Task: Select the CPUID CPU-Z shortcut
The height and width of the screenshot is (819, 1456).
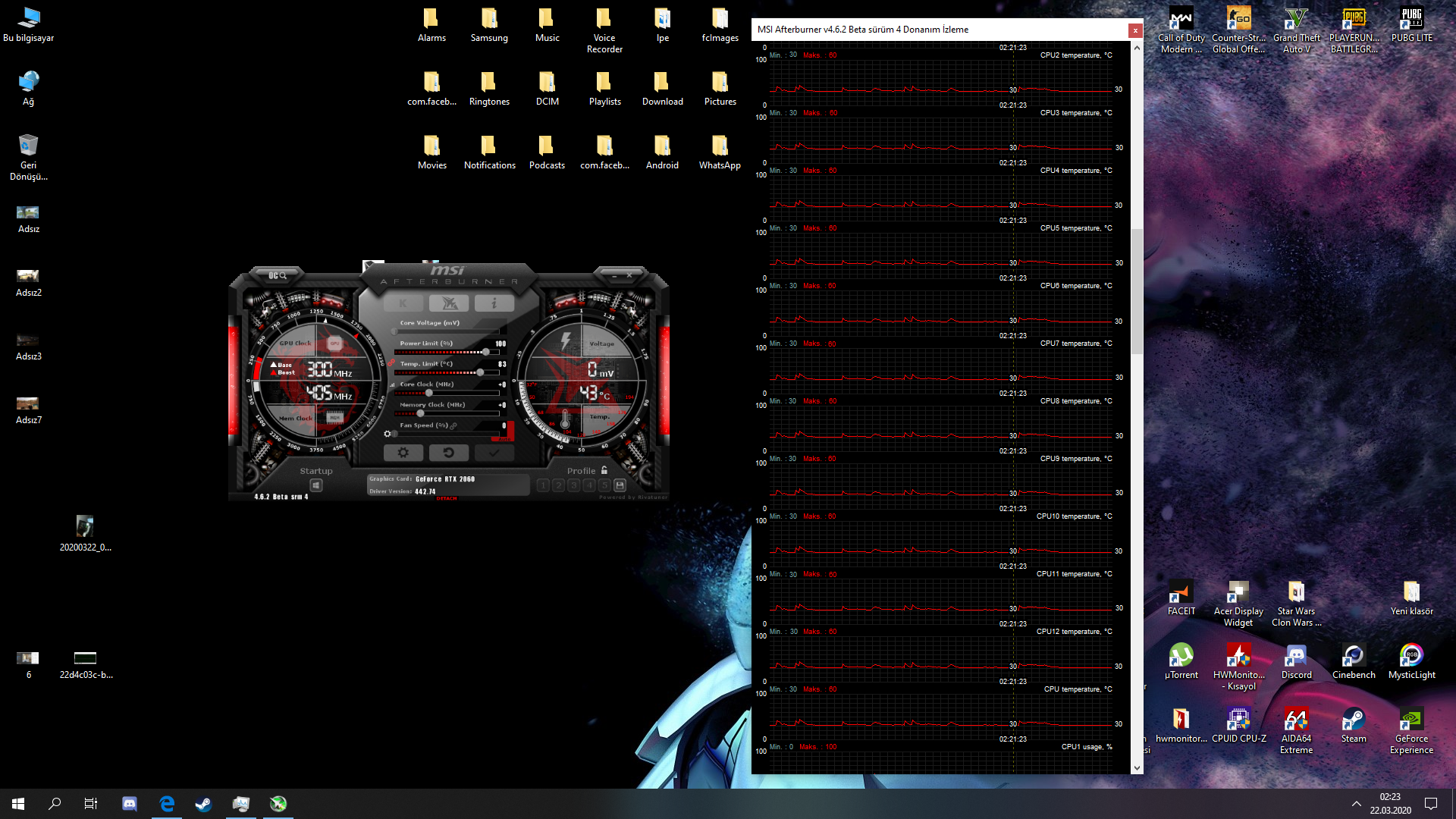Action: point(1238,725)
